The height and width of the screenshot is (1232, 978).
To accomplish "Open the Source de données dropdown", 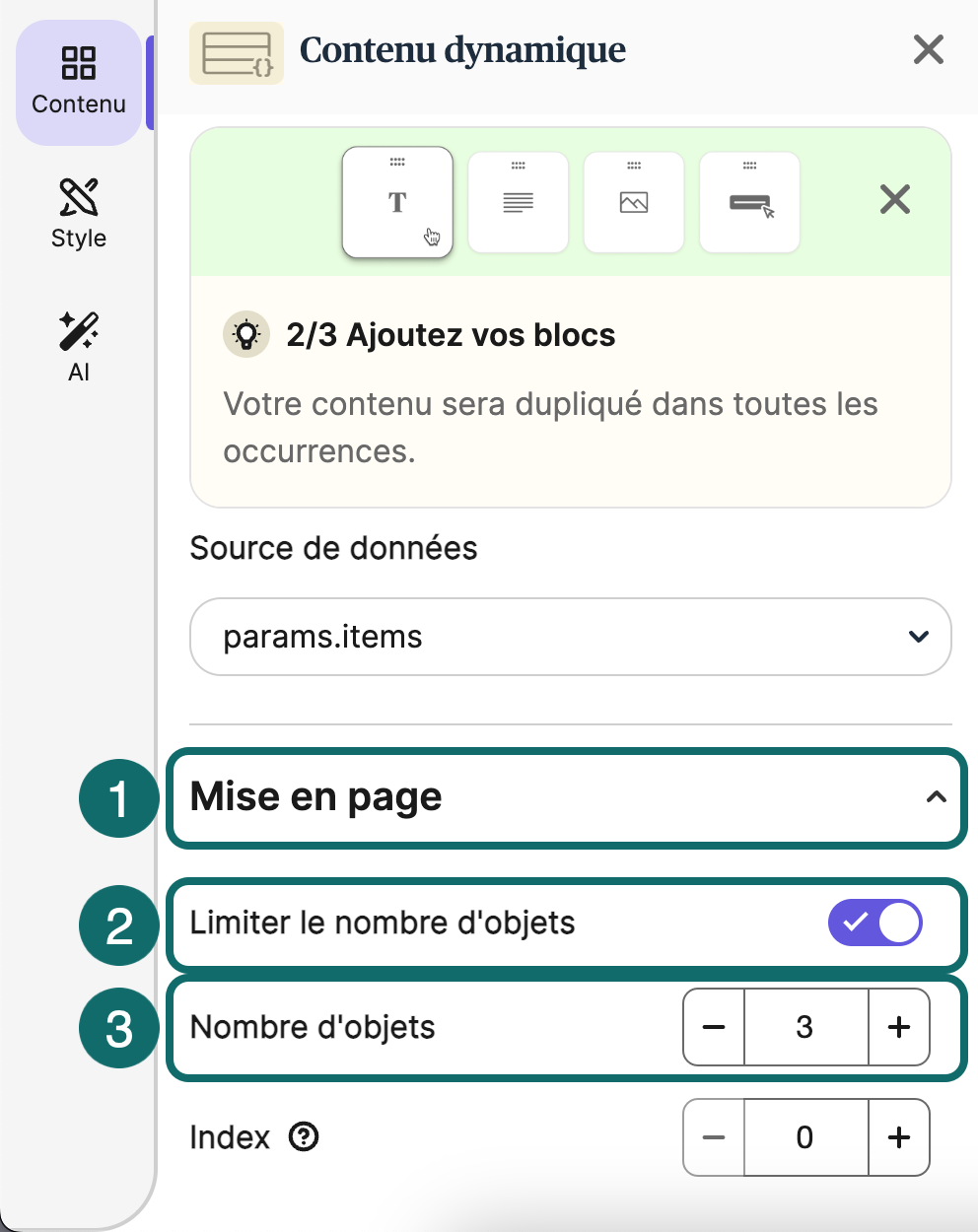I will (x=571, y=637).
